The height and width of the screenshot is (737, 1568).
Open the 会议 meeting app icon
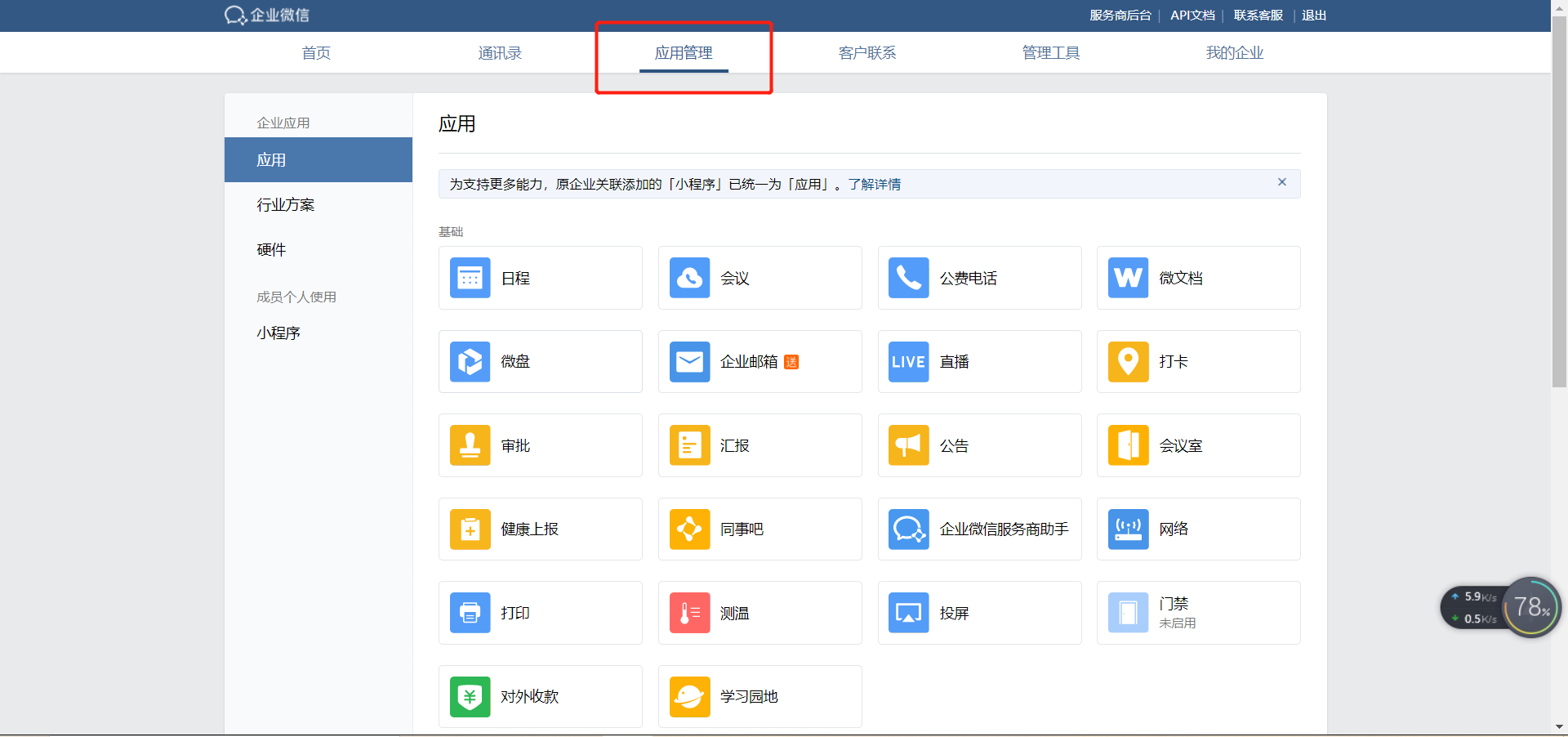690,278
